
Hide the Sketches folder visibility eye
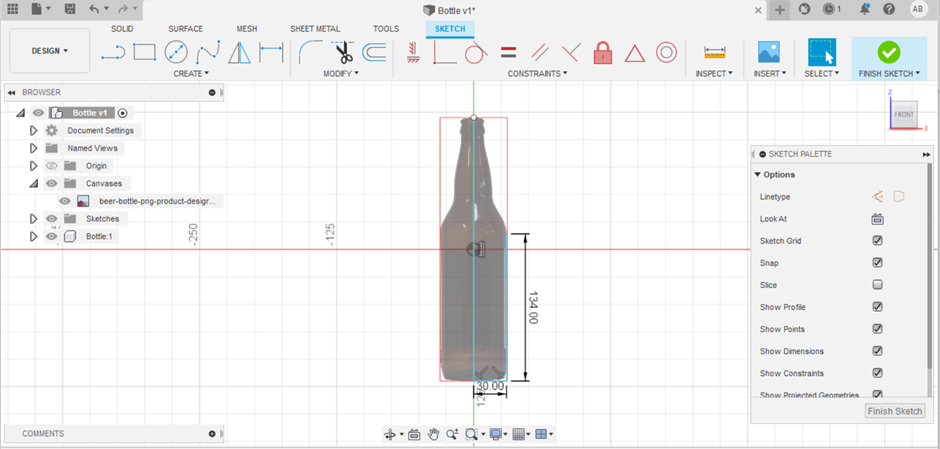52,218
